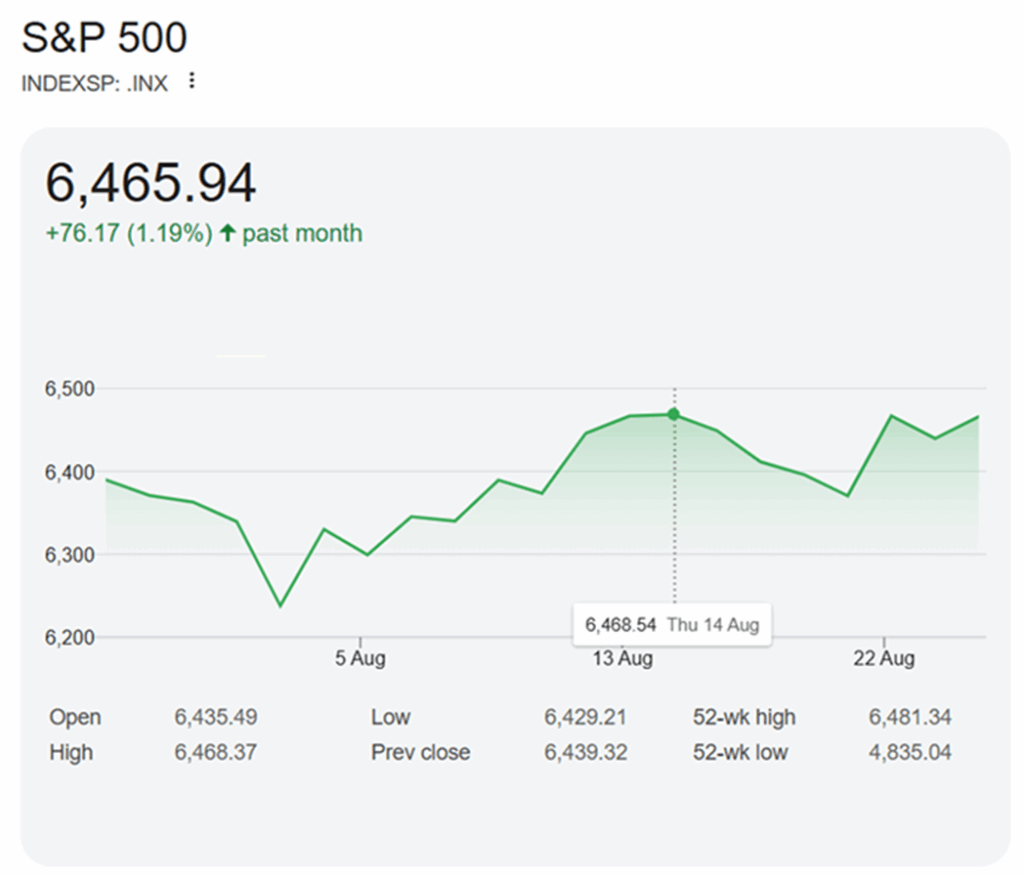Open the three-dot menu beside INDEXSP: .INX

pos(191,81)
